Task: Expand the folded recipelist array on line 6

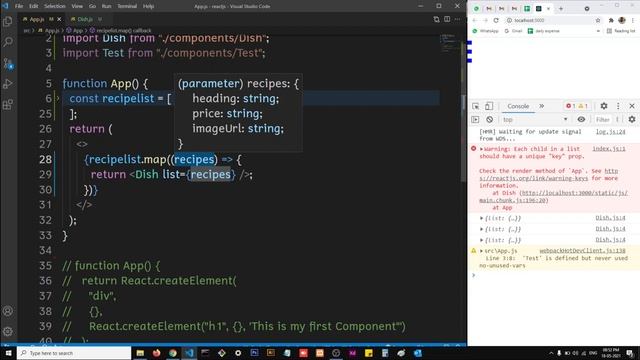Action: [x=58, y=98]
